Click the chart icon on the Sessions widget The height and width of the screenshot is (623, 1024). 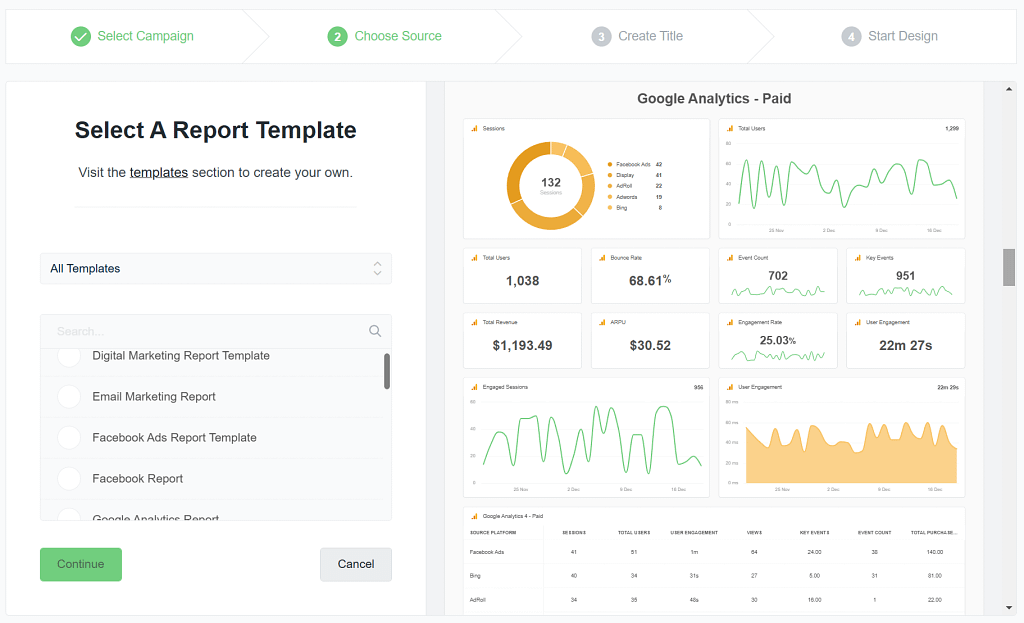tap(474, 129)
